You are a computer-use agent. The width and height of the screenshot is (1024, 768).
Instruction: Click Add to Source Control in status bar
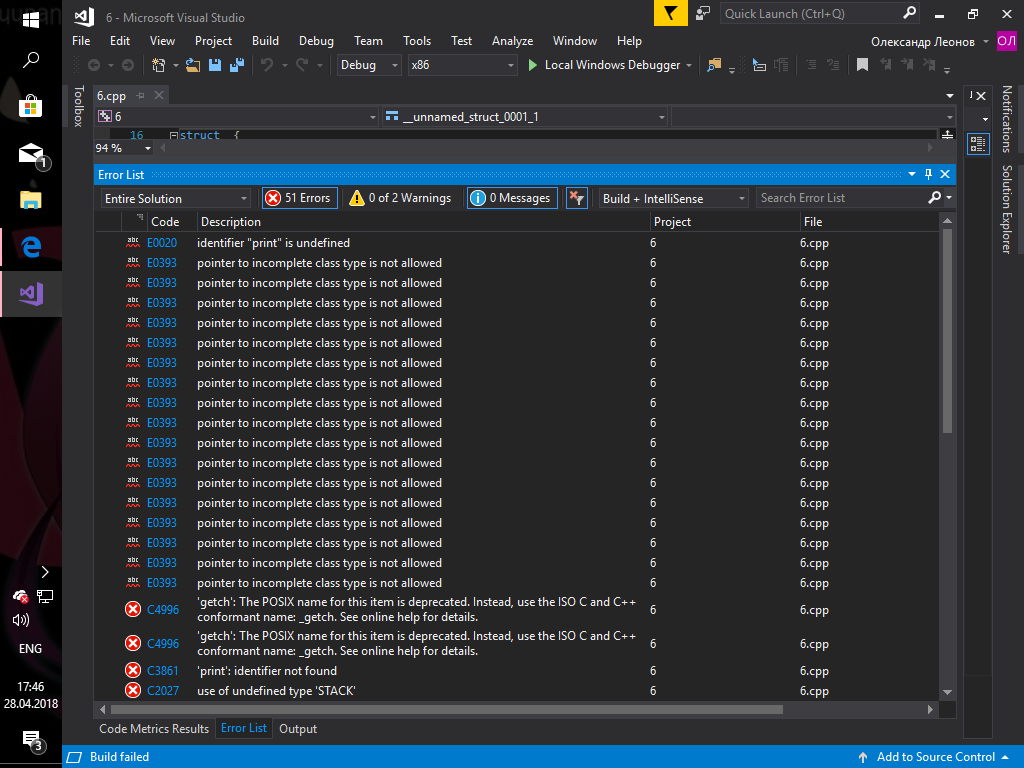935,757
